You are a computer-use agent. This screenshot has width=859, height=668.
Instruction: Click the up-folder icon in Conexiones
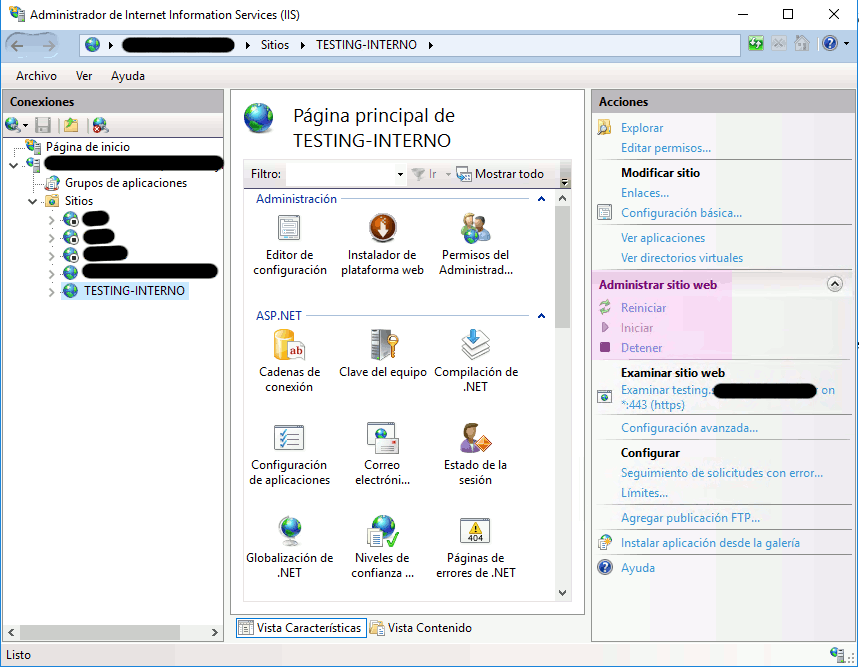pyautogui.click(x=71, y=125)
